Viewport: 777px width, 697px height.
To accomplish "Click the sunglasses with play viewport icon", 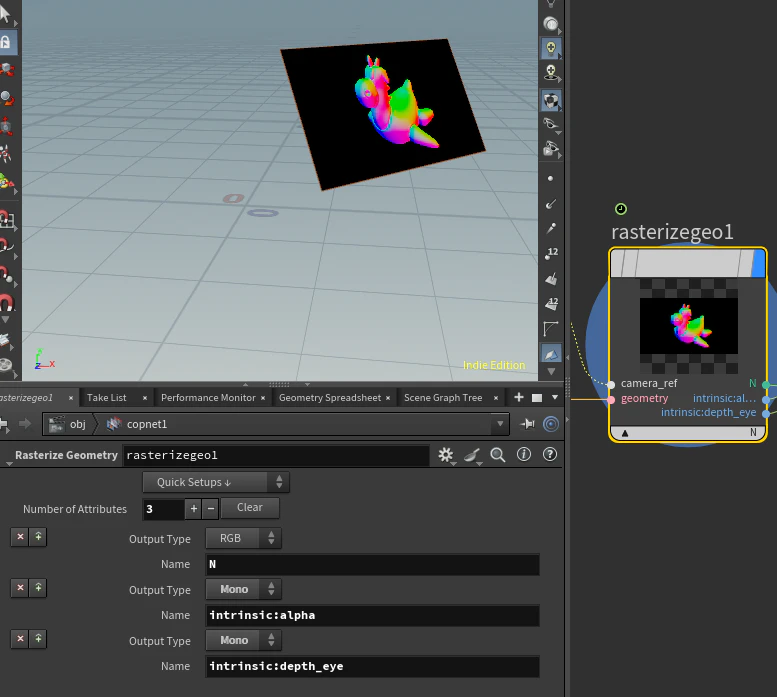I will pyautogui.click(x=551, y=148).
